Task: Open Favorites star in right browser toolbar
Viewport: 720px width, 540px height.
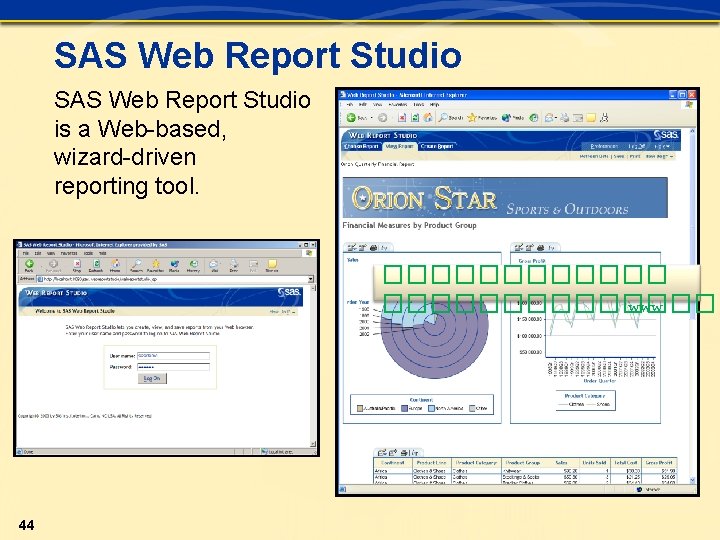Action: (x=472, y=118)
